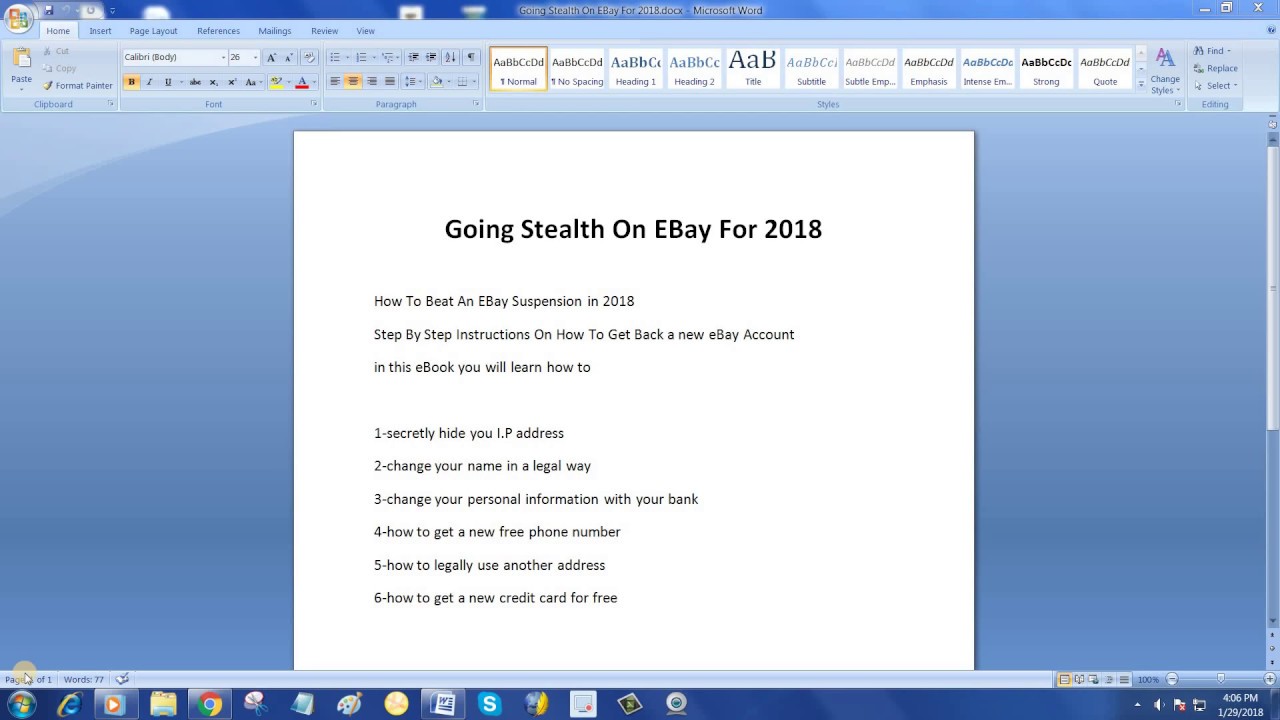Click the Save icon in quick access toolbar
The image size is (1280, 720).
click(x=48, y=10)
